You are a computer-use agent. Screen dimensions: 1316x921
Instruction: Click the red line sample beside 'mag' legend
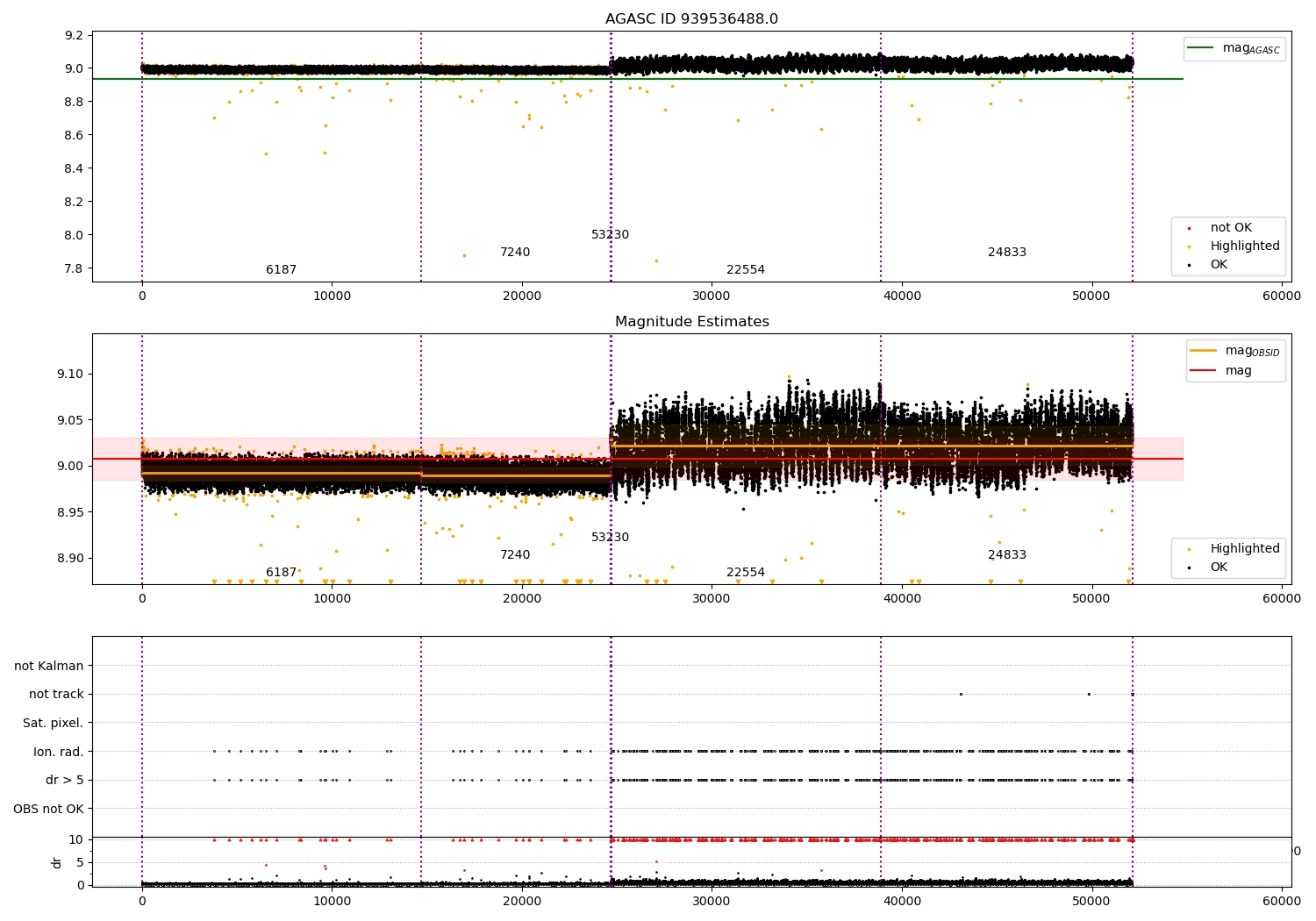click(1204, 371)
